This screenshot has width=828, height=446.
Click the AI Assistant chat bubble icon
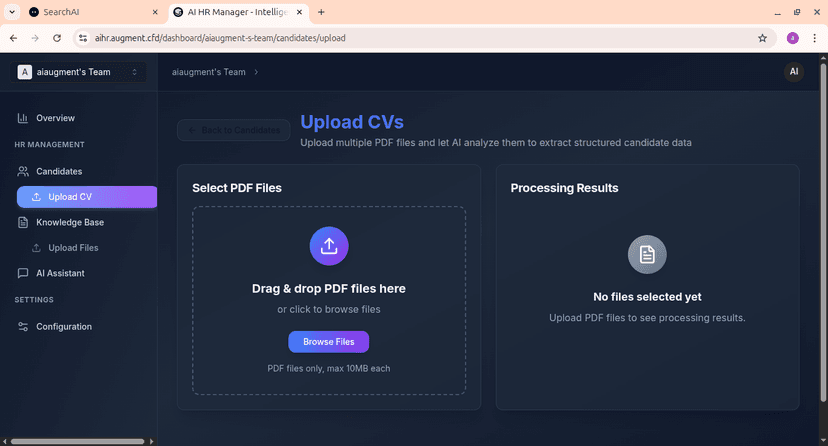click(x=23, y=273)
